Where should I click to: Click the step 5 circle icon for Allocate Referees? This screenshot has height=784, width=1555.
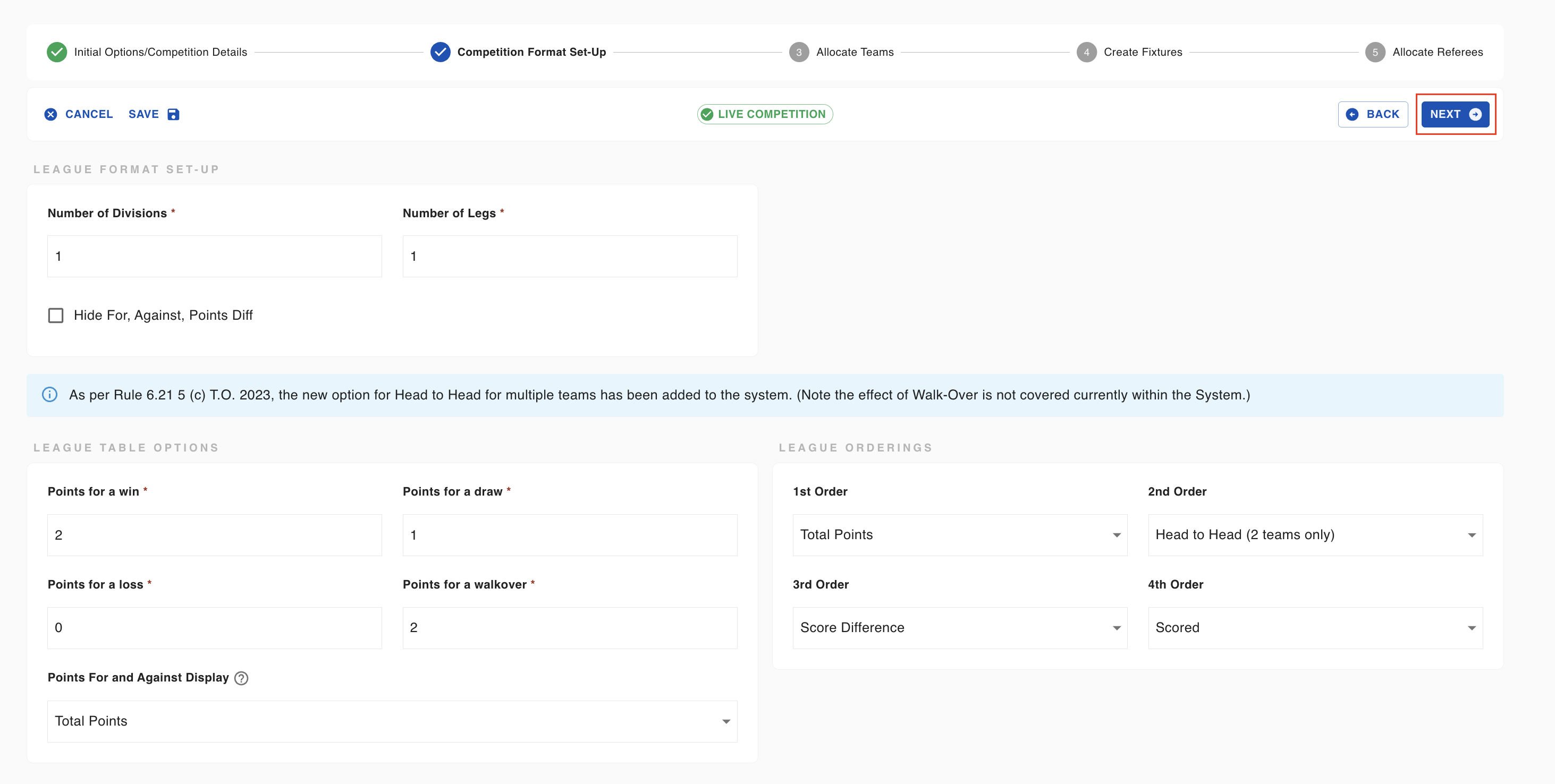pos(1374,52)
